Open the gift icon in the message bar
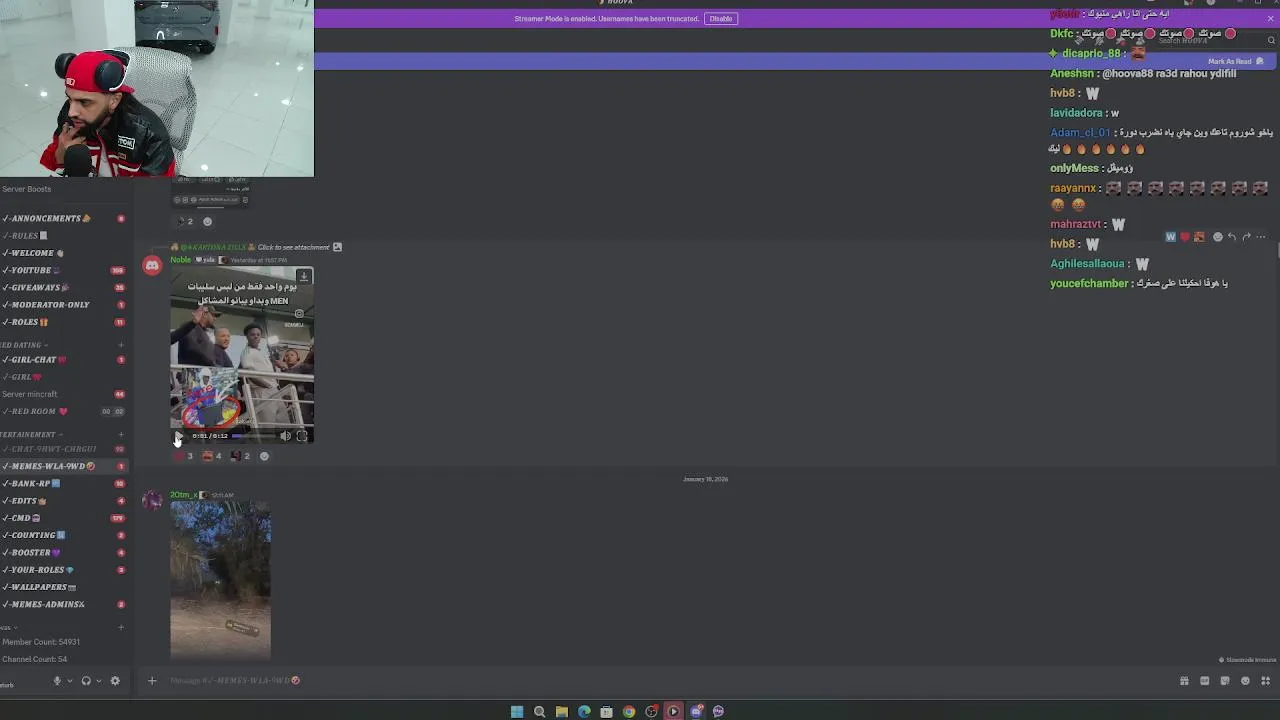1280x720 pixels. [1184, 681]
